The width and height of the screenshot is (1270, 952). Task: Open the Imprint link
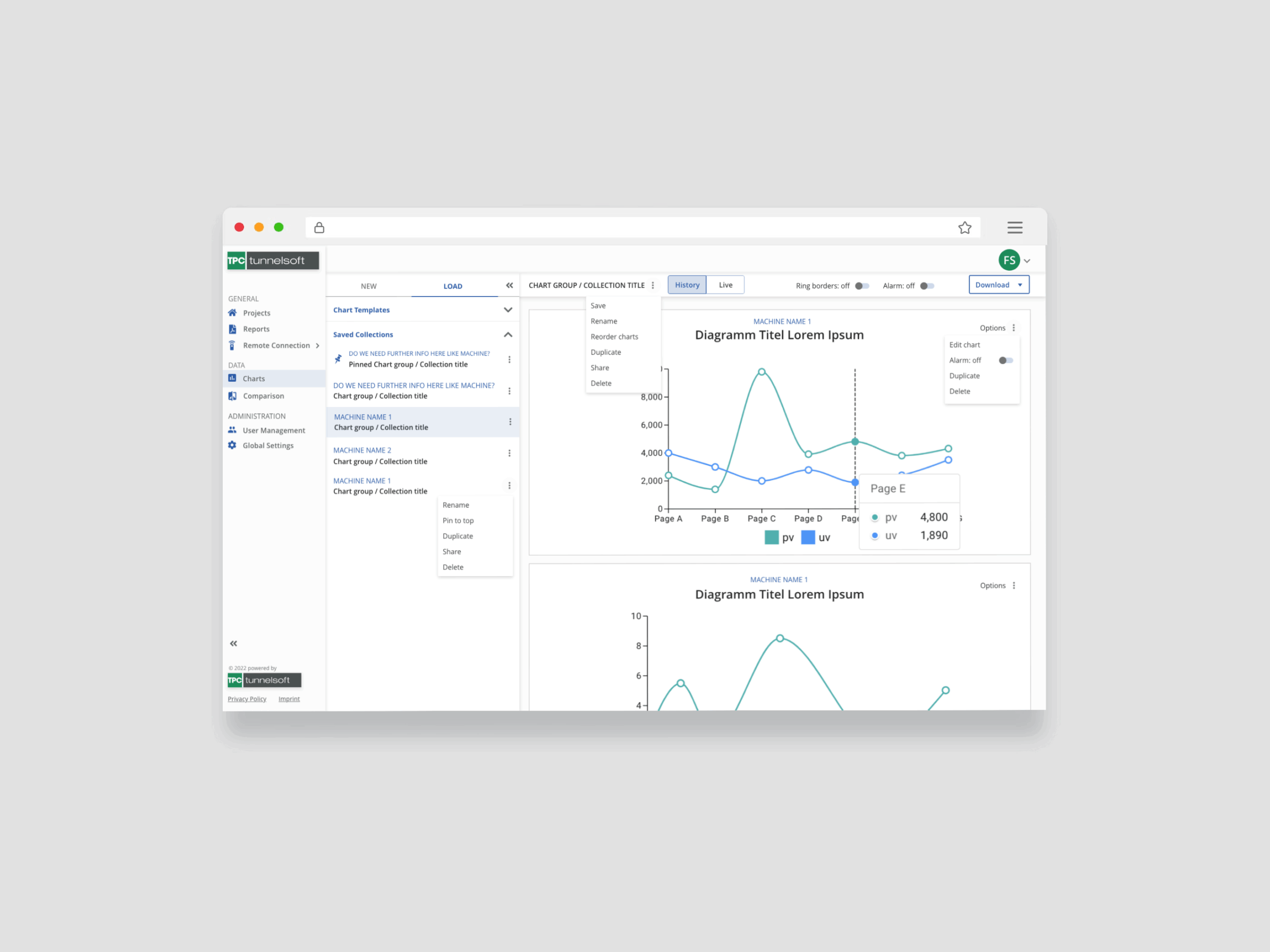[289, 699]
